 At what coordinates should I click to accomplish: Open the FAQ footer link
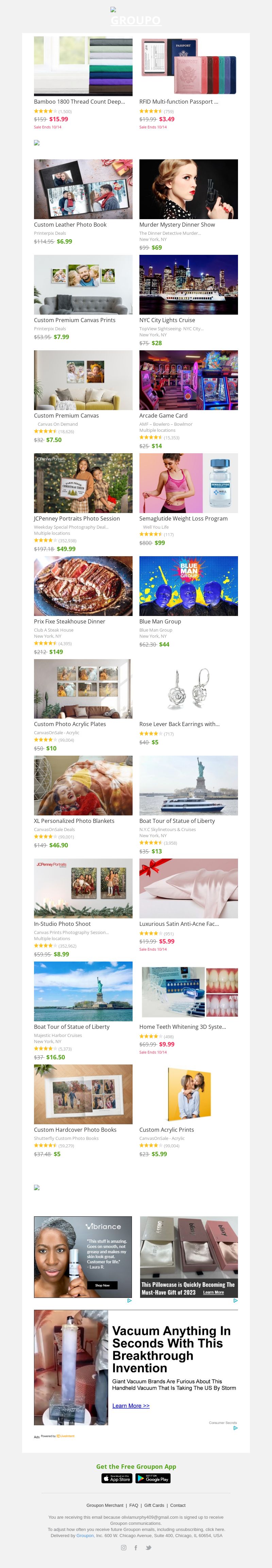pos(134,1505)
